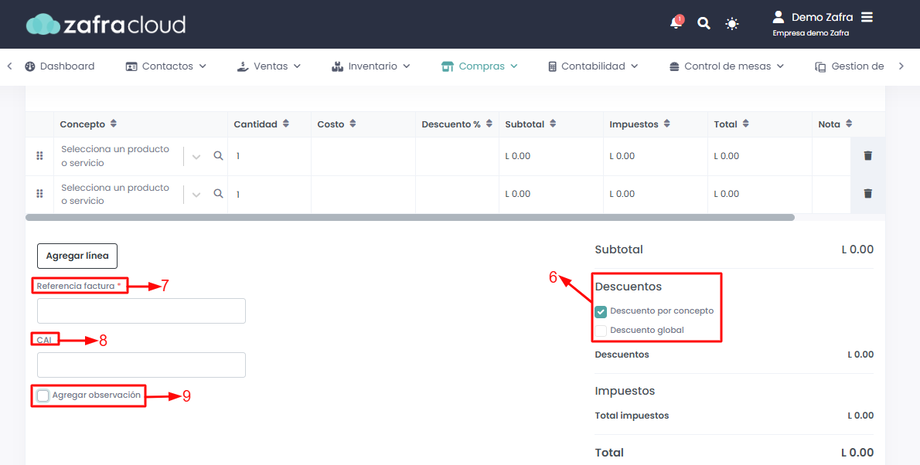
Task: Delete the second line with its trash icon
Action: (x=868, y=194)
